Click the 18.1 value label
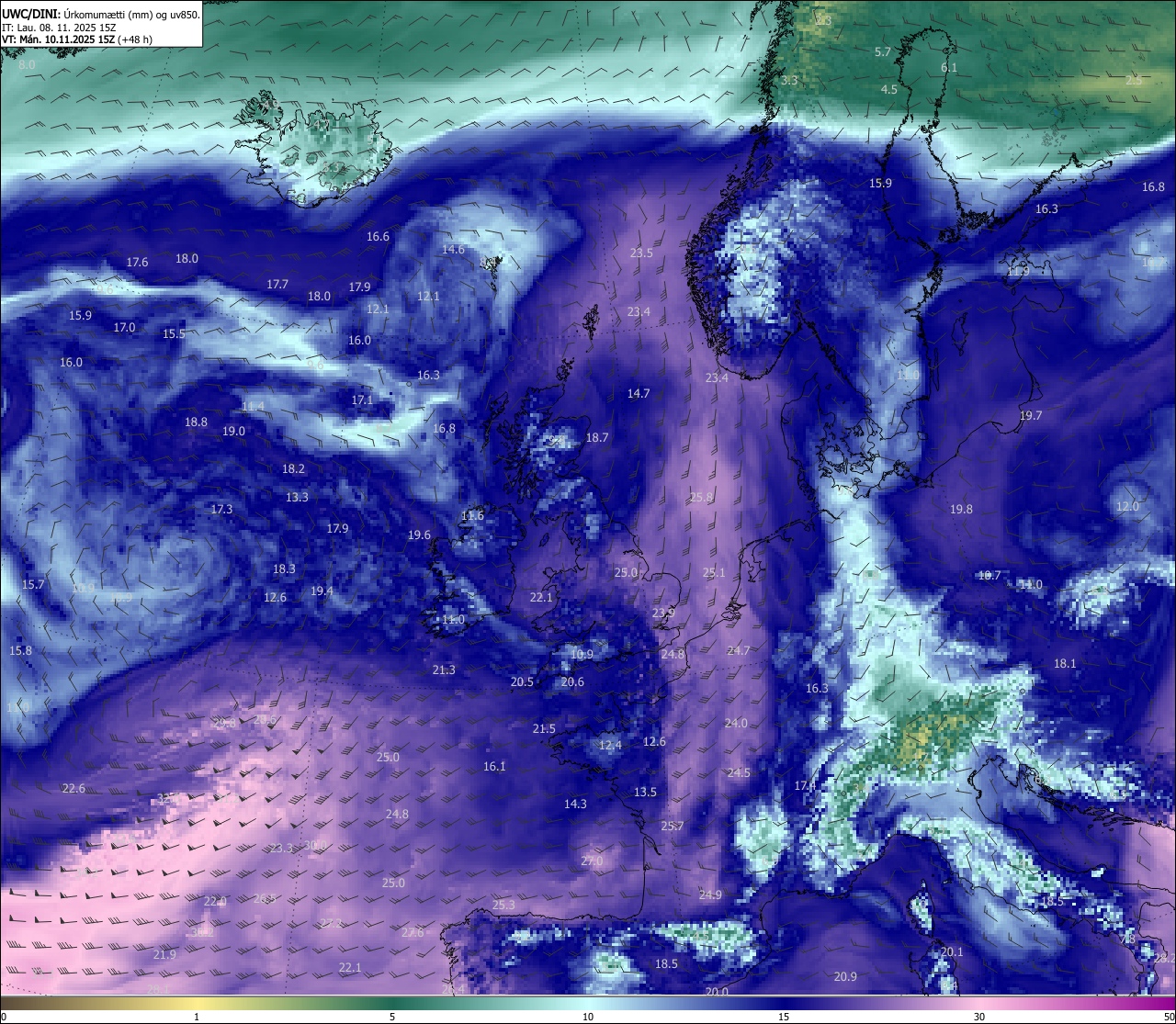Viewport: 1176px width, 1024px height. [x=1065, y=663]
